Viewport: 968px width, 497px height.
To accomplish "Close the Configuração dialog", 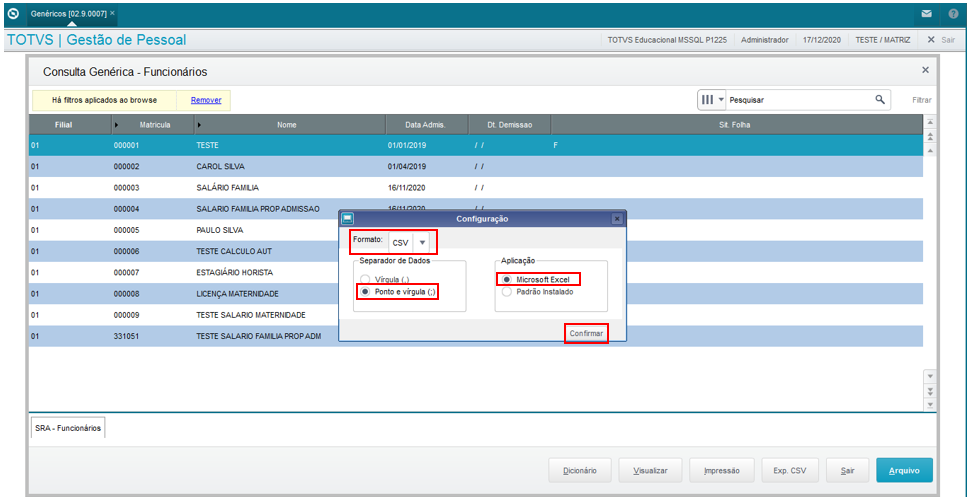I will [x=616, y=219].
